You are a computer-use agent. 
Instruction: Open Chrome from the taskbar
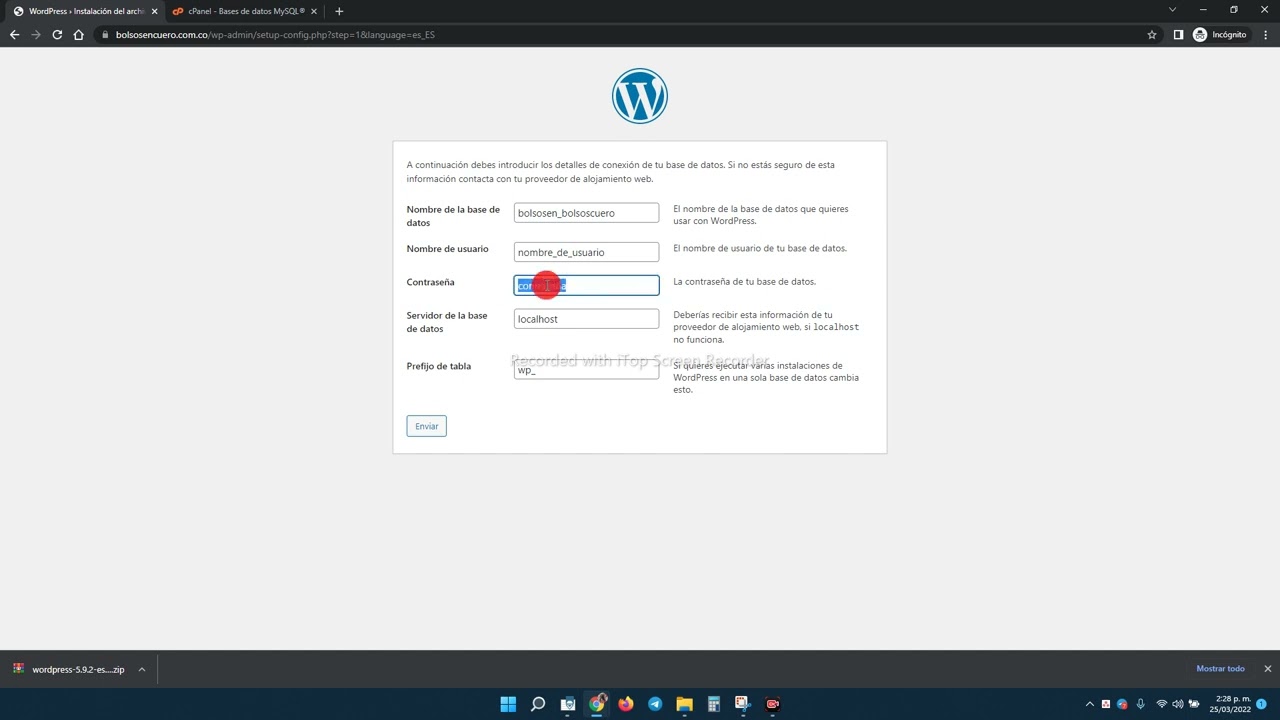pyautogui.click(x=597, y=704)
